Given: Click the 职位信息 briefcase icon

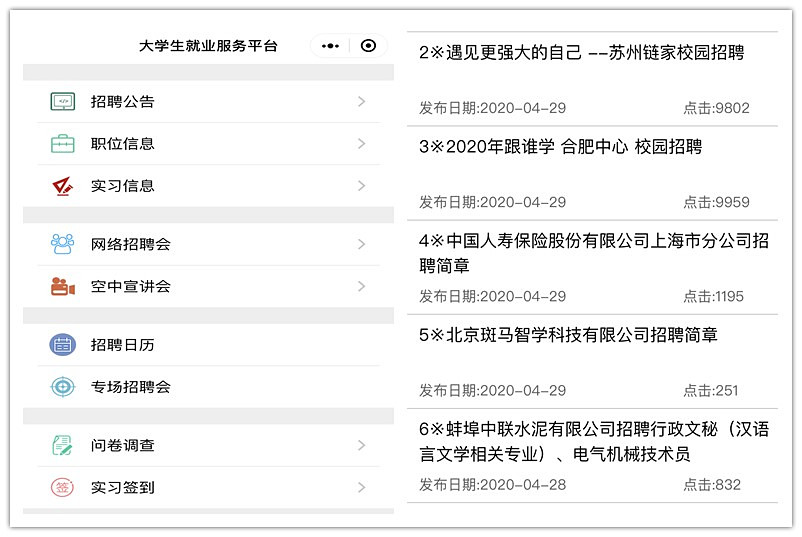Looking at the screenshot, I should pos(63,144).
